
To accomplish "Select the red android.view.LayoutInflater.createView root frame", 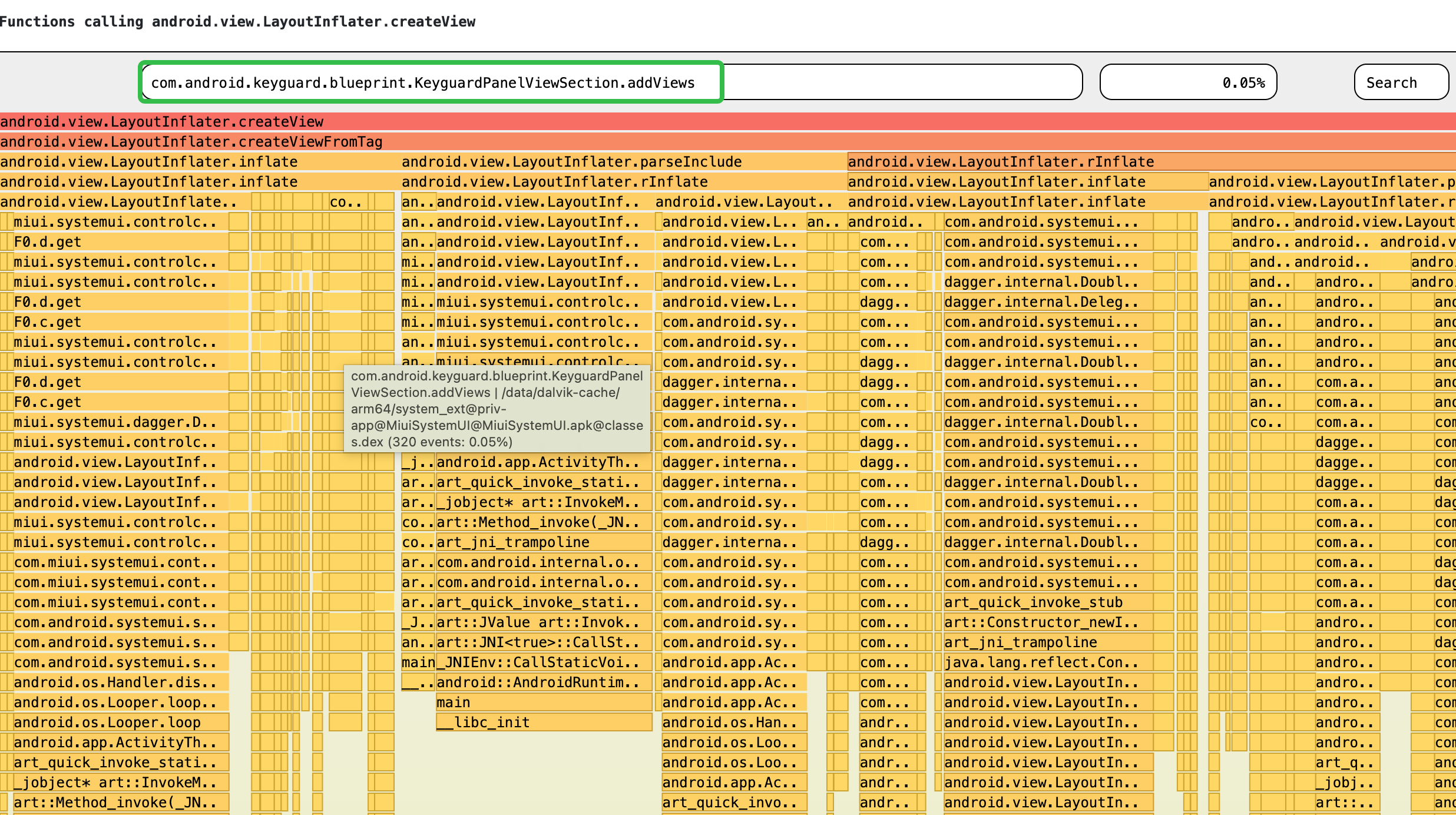I will (728, 122).
